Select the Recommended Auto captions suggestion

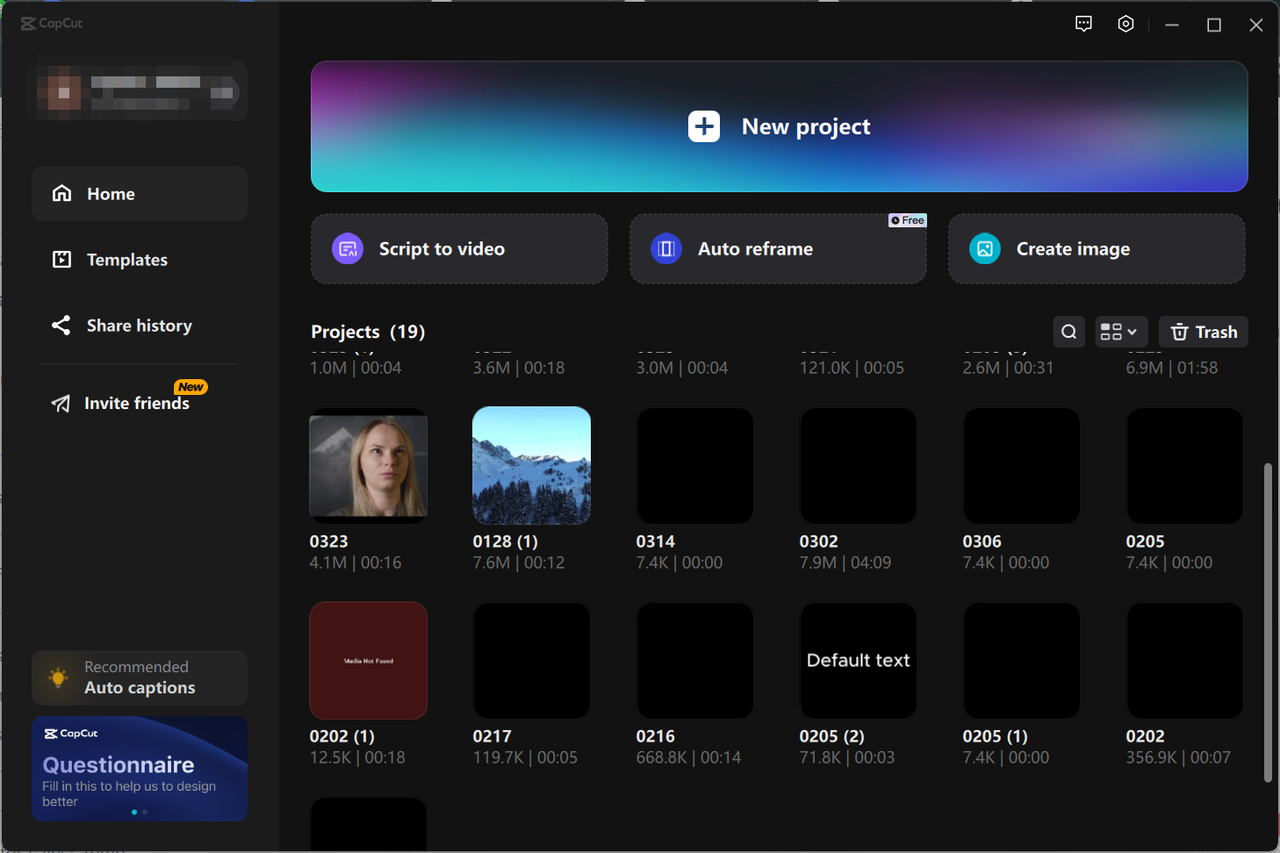pos(139,677)
